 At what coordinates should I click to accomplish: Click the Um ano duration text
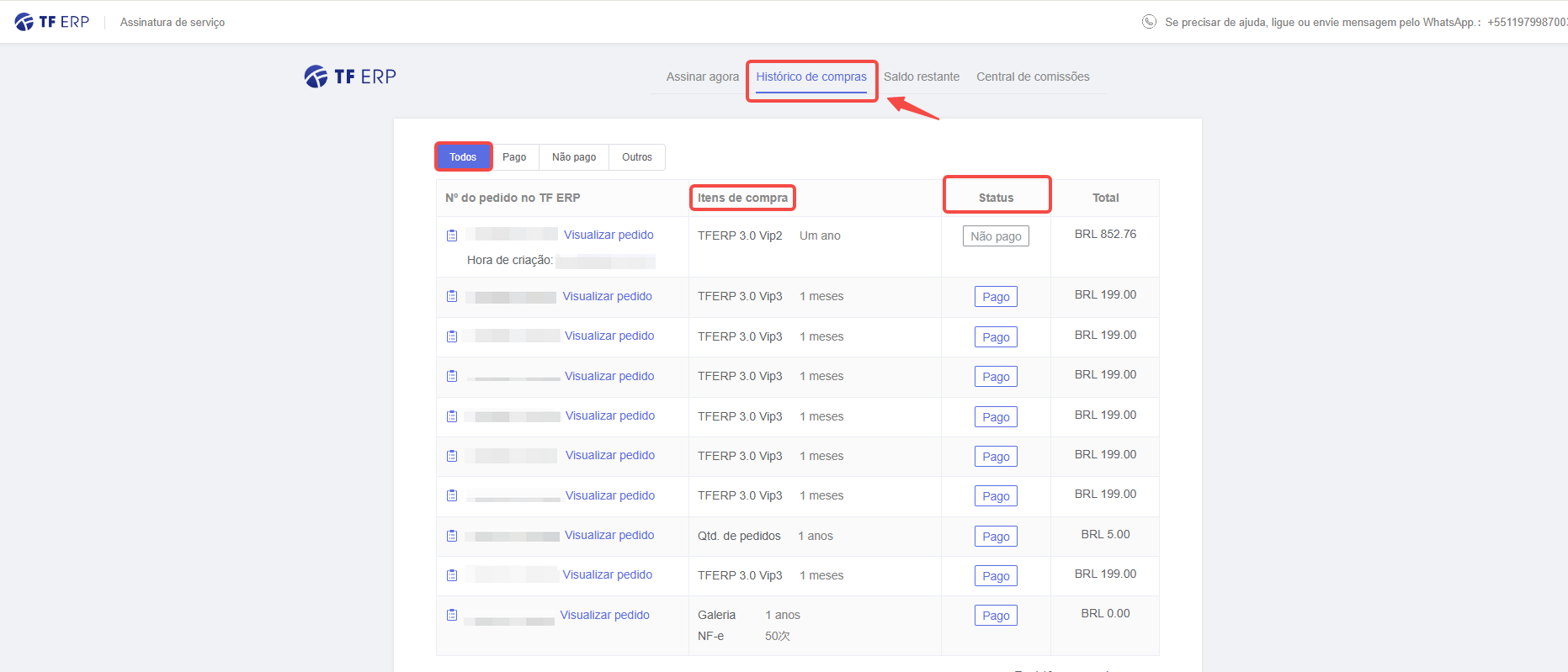coord(820,235)
